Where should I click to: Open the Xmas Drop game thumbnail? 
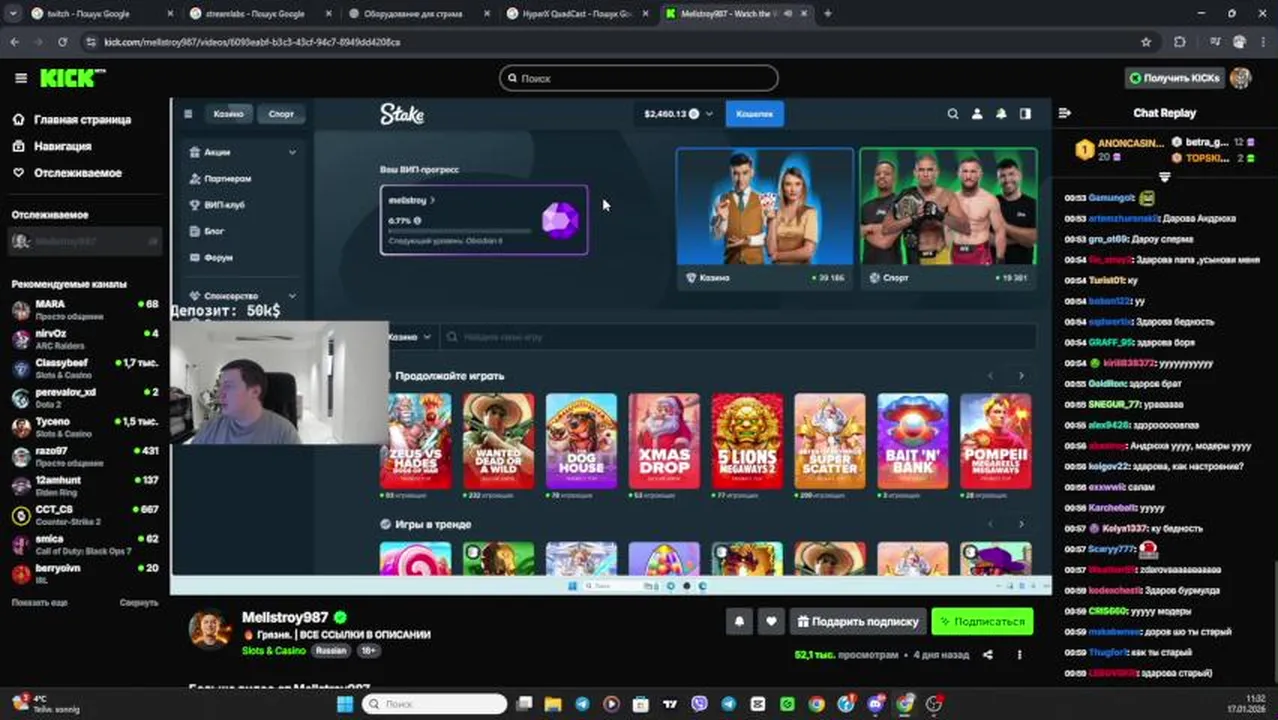tap(665, 441)
